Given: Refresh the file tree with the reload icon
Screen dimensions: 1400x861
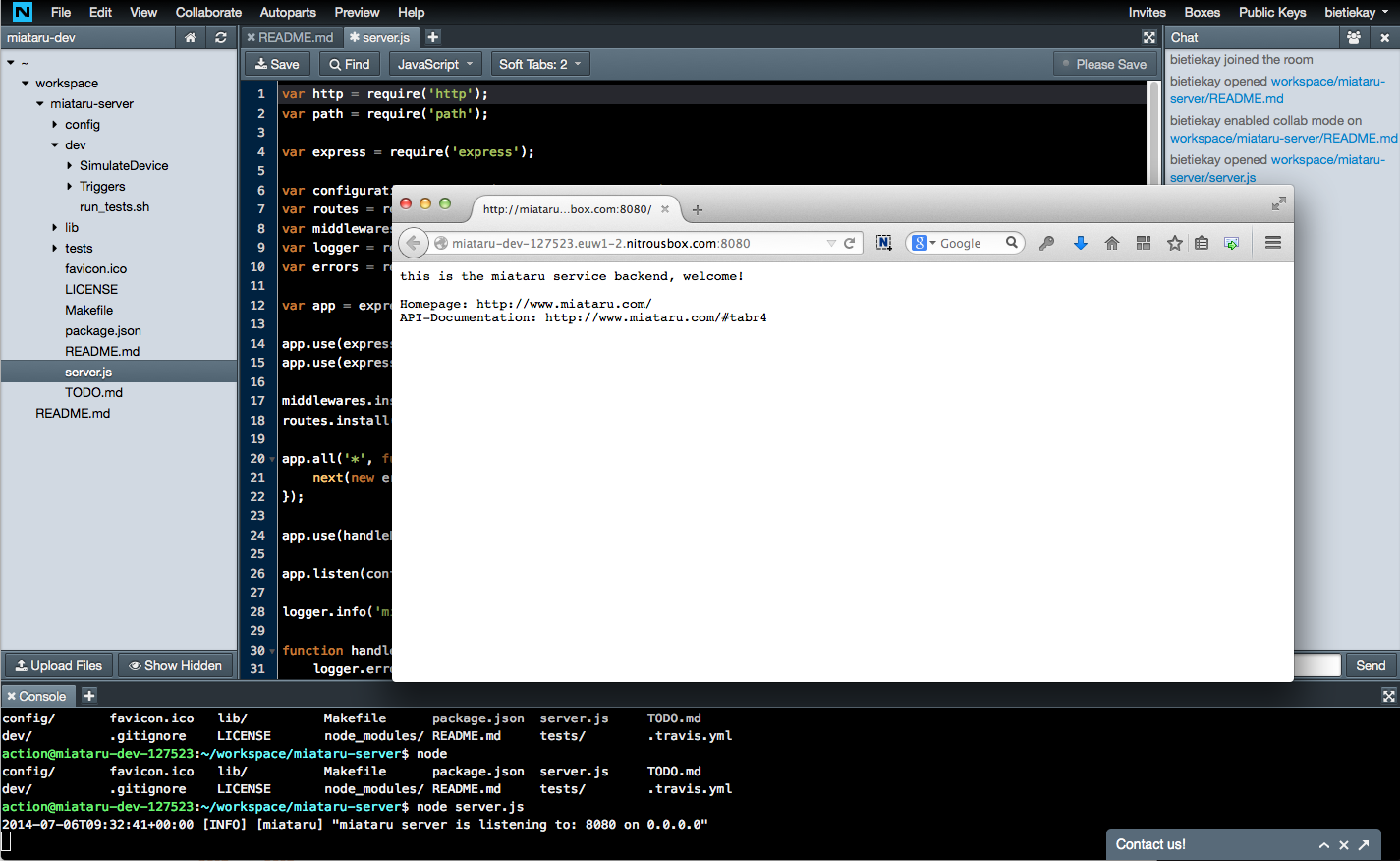Looking at the screenshot, I should coord(221,37).
